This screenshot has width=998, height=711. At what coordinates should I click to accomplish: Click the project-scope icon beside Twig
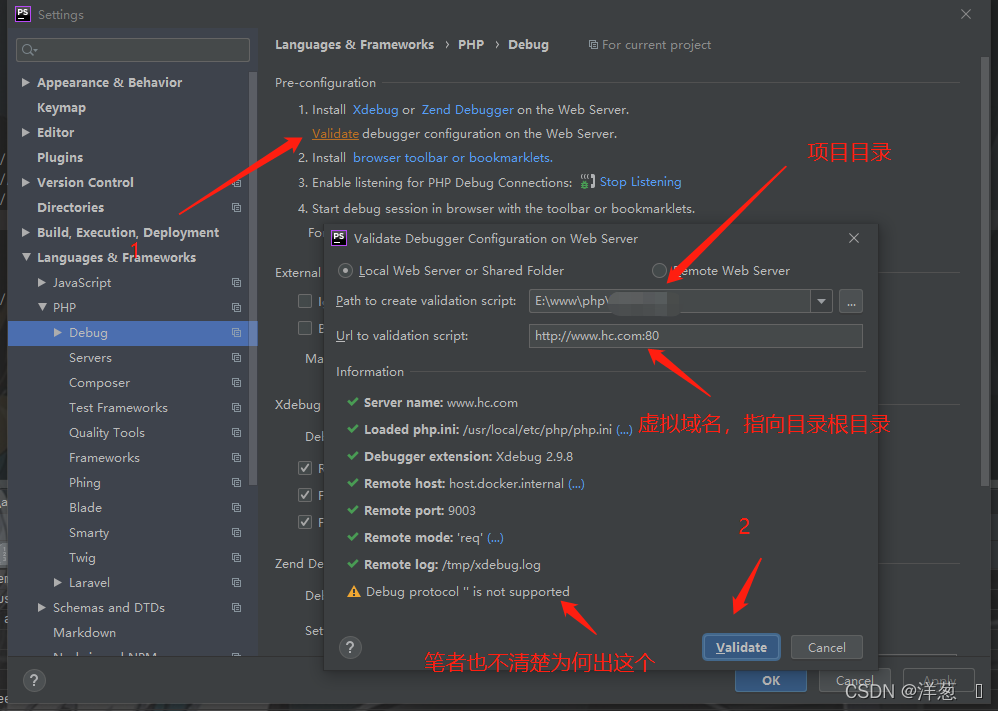coord(237,558)
